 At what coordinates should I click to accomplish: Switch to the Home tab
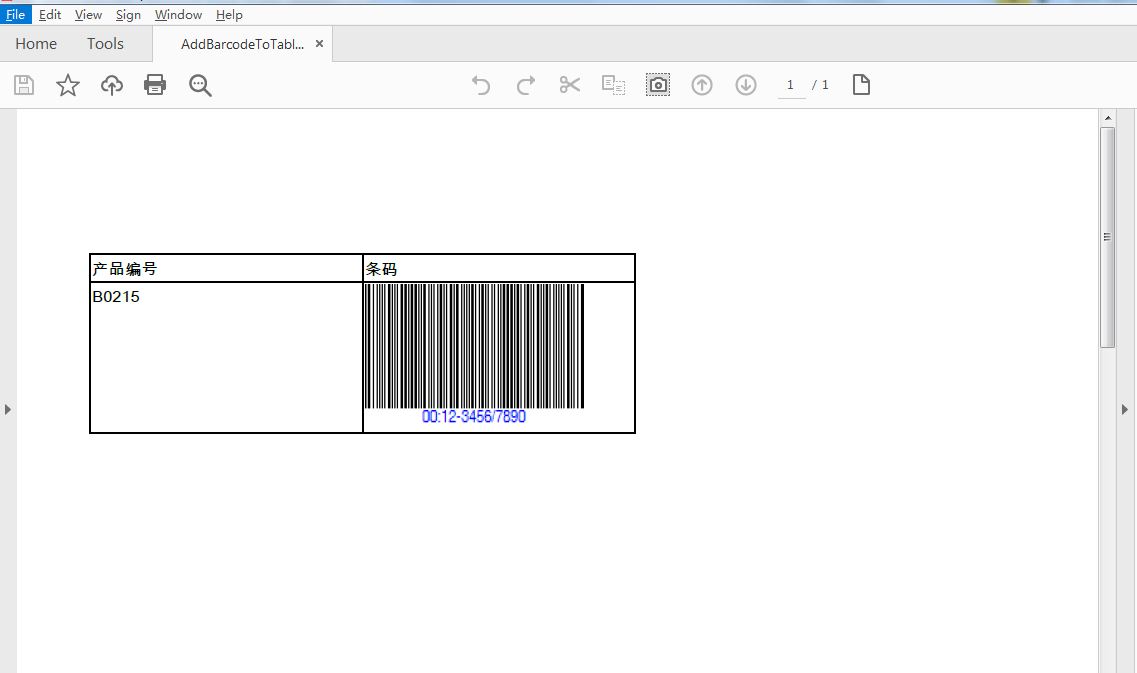pos(36,44)
